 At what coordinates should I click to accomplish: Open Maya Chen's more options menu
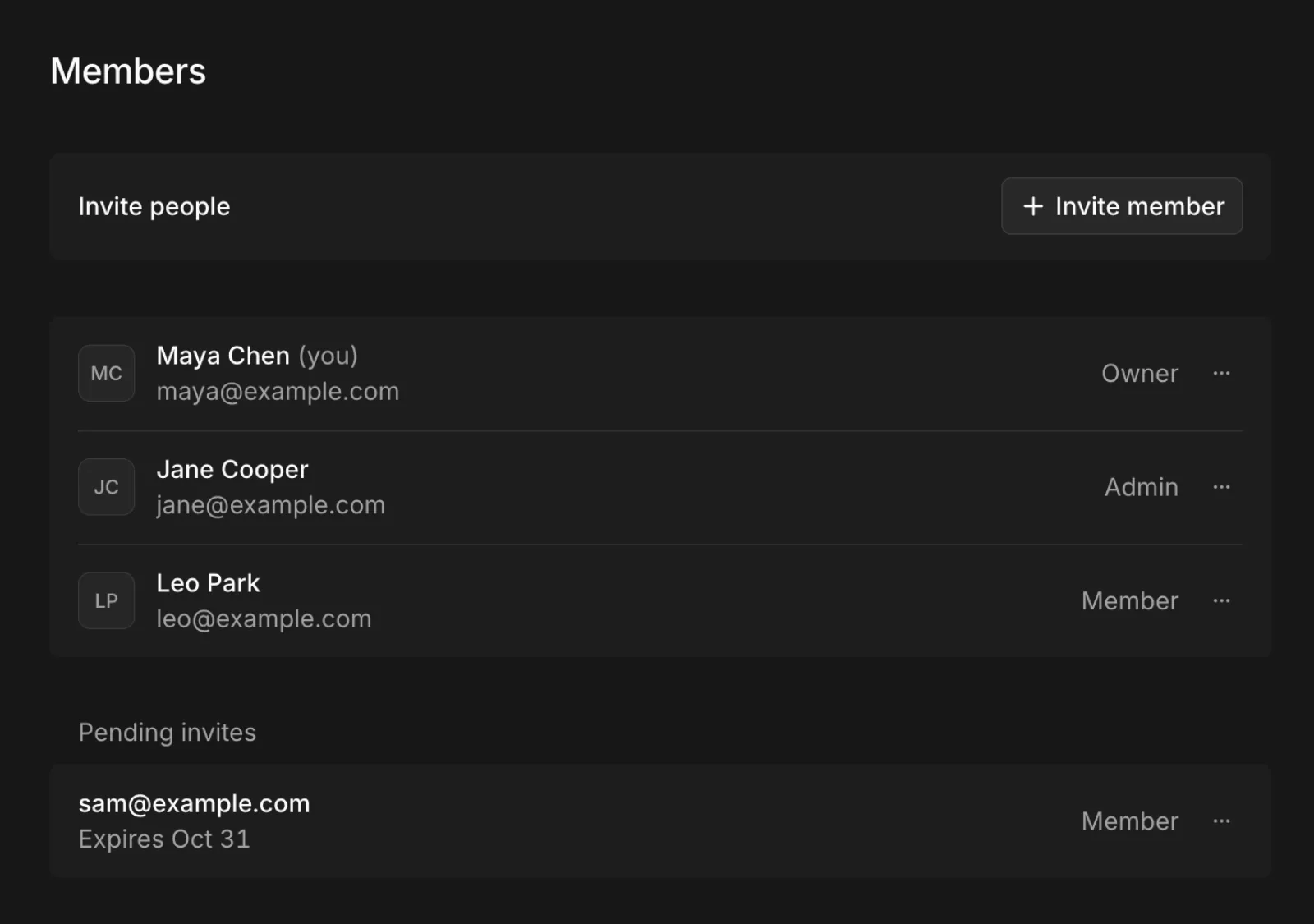click(x=1221, y=374)
